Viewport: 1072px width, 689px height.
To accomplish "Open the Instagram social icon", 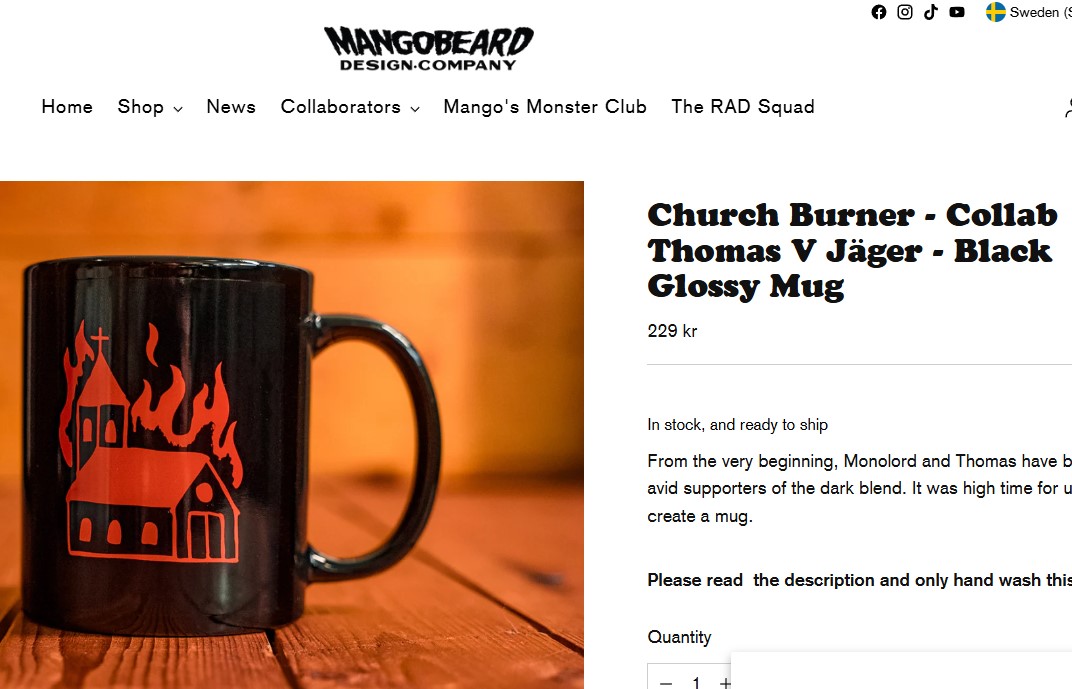I will [904, 12].
